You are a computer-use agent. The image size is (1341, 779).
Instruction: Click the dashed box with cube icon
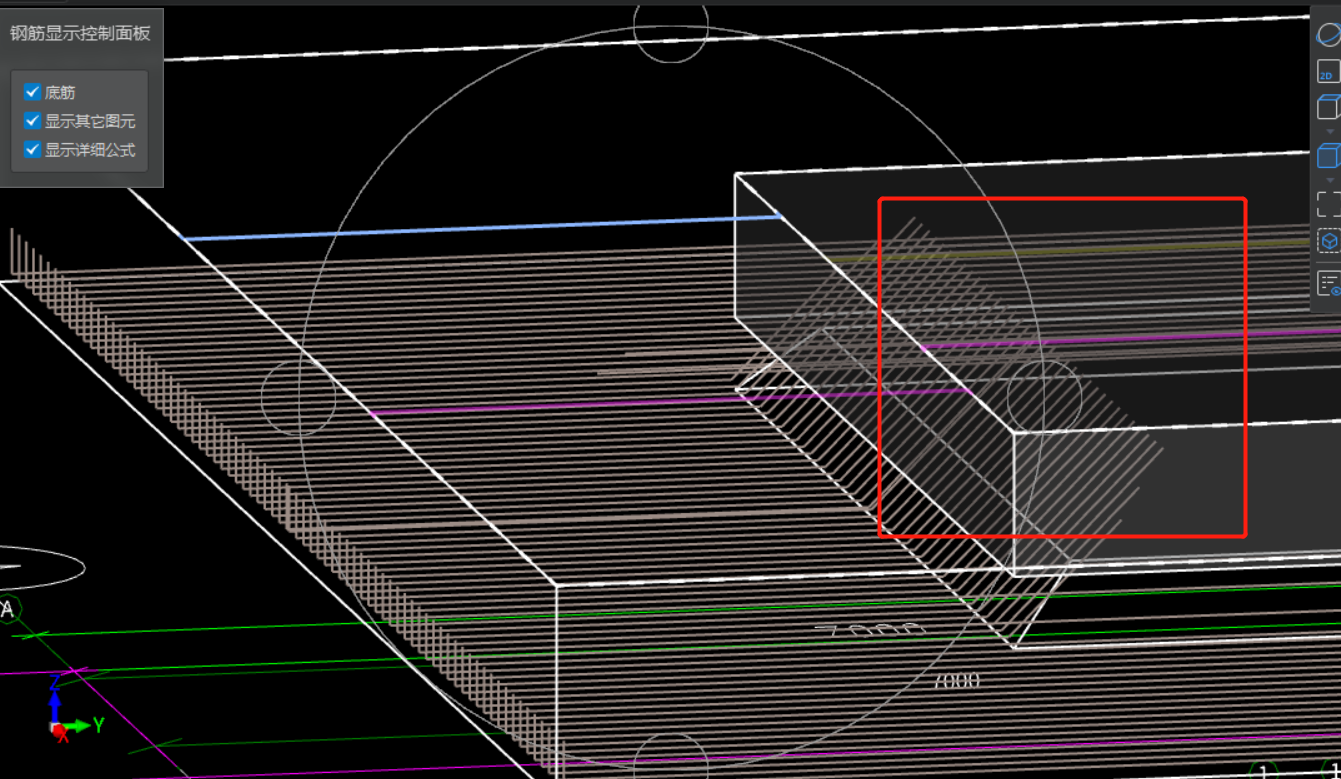click(x=1328, y=241)
